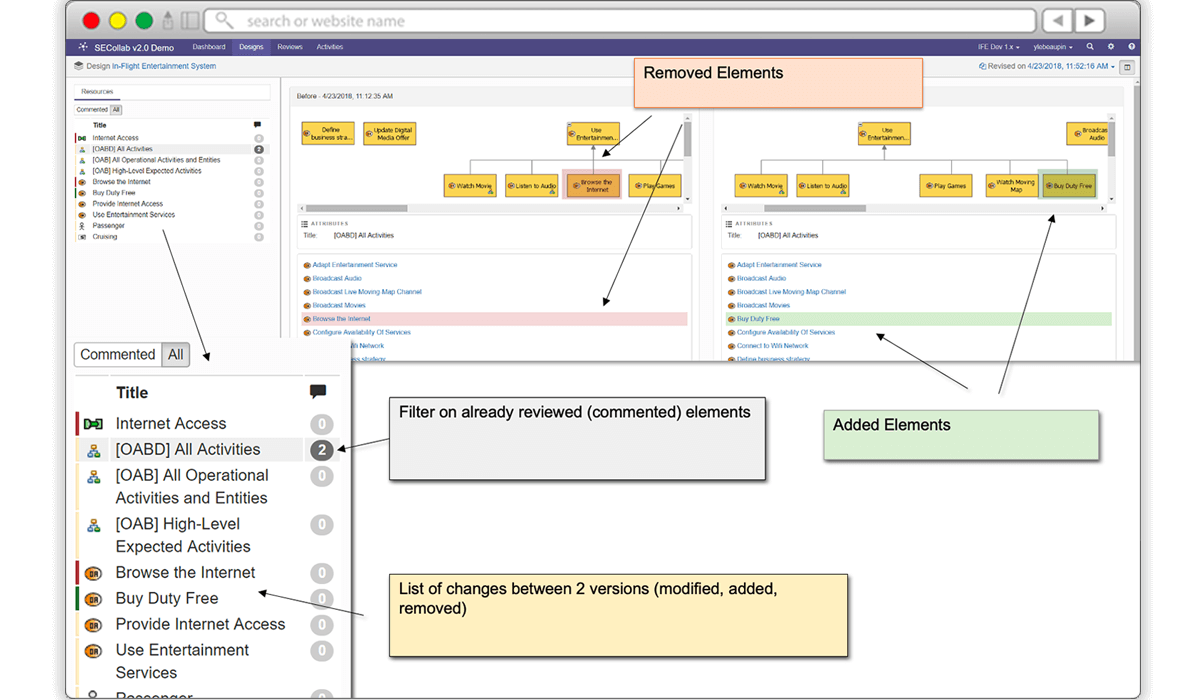1200x700 pixels.
Task: Open Broadcast Live Moving Map Channel in the revised list
Action: pyautogui.click(x=791, y=292)
